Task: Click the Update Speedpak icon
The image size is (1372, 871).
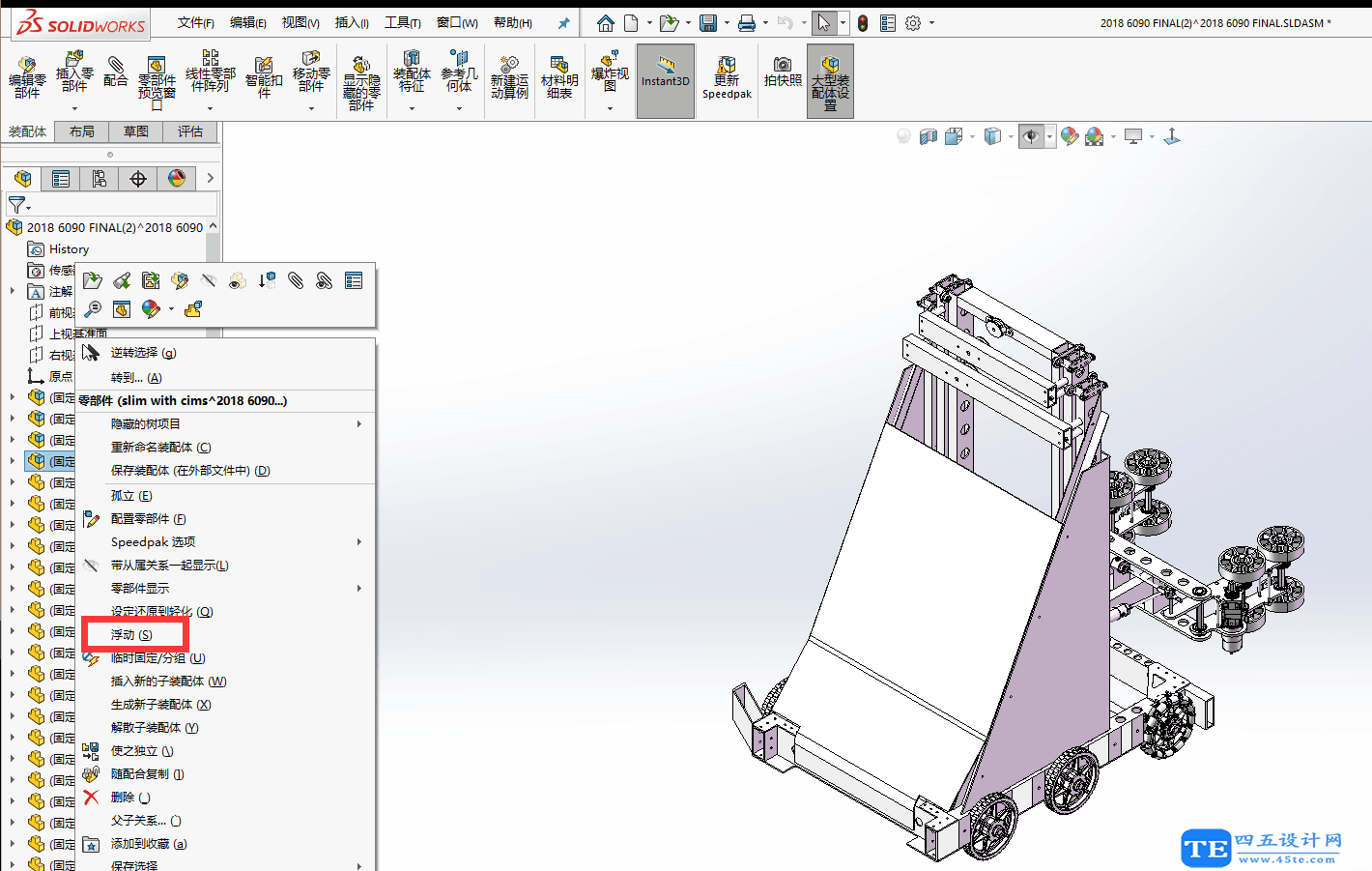Action: (x=727, y=73)
